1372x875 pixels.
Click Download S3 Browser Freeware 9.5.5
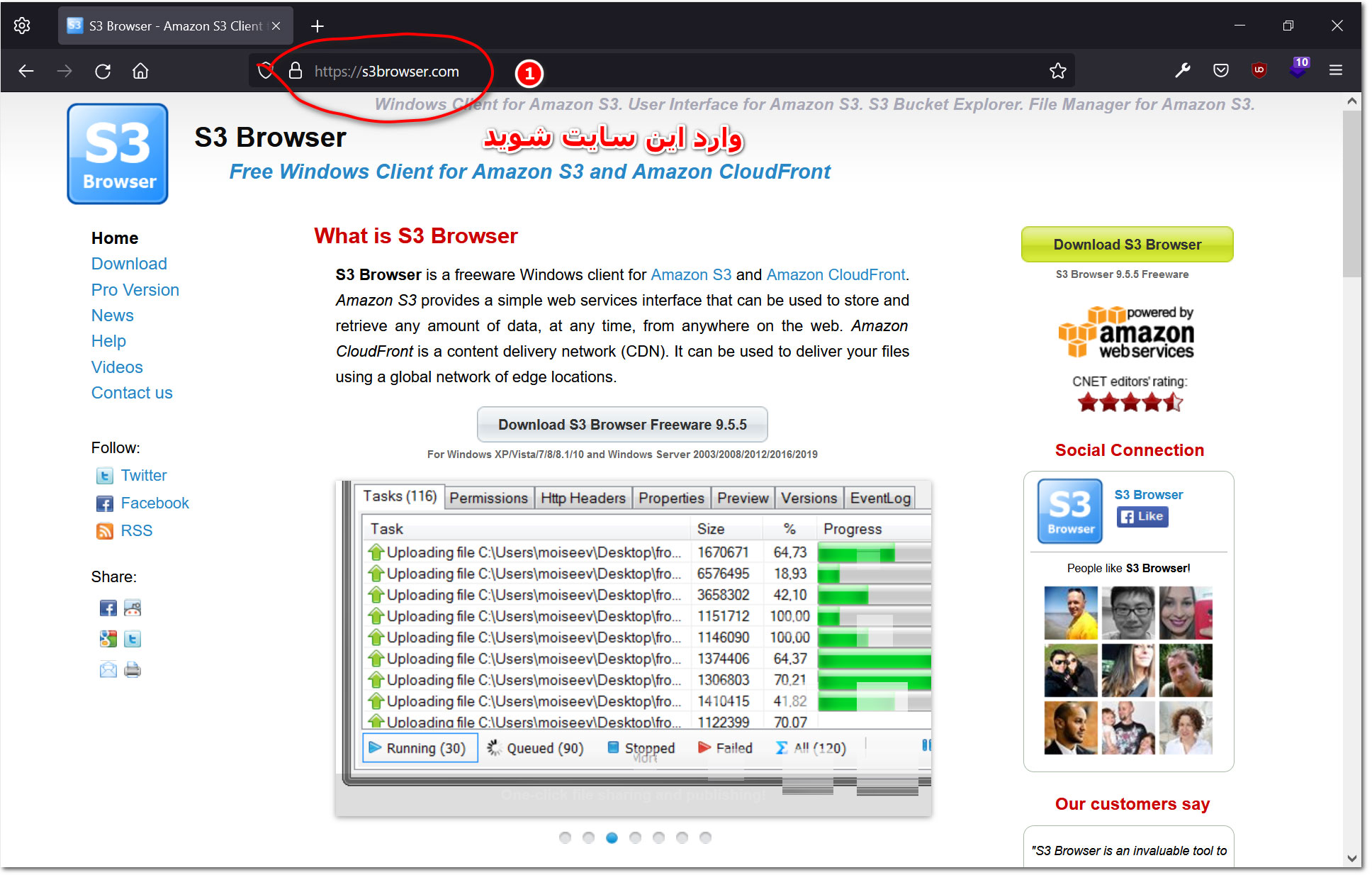(622, 424)
